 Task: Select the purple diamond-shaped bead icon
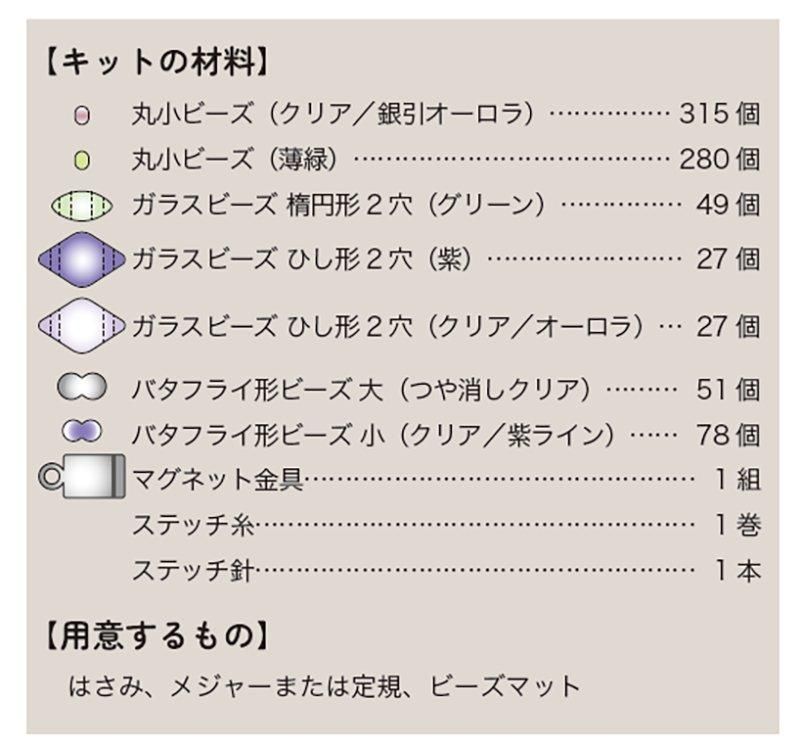(81, 260)
